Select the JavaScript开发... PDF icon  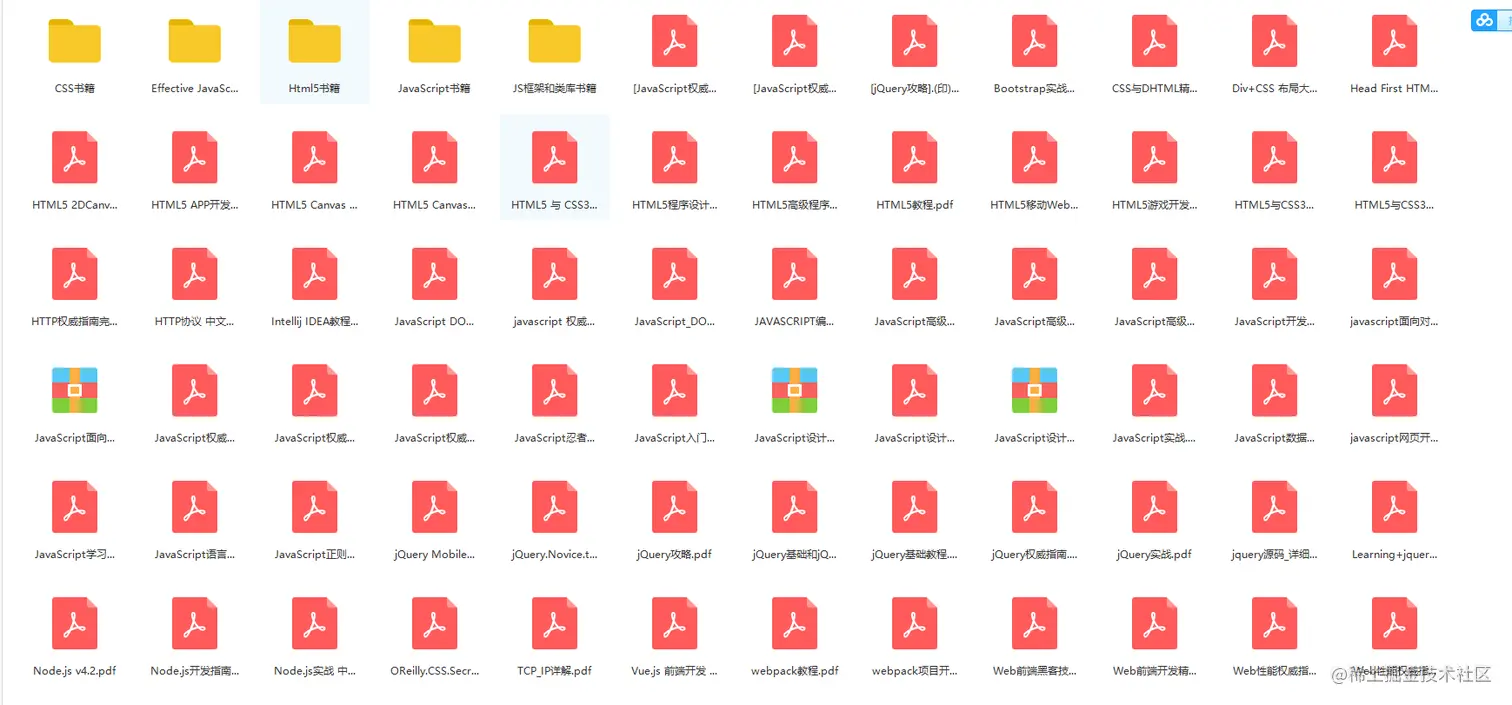point(1275,274)
